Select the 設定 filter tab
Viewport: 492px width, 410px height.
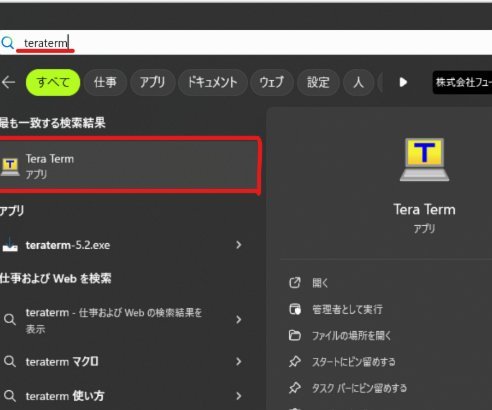tap(318, 82)
